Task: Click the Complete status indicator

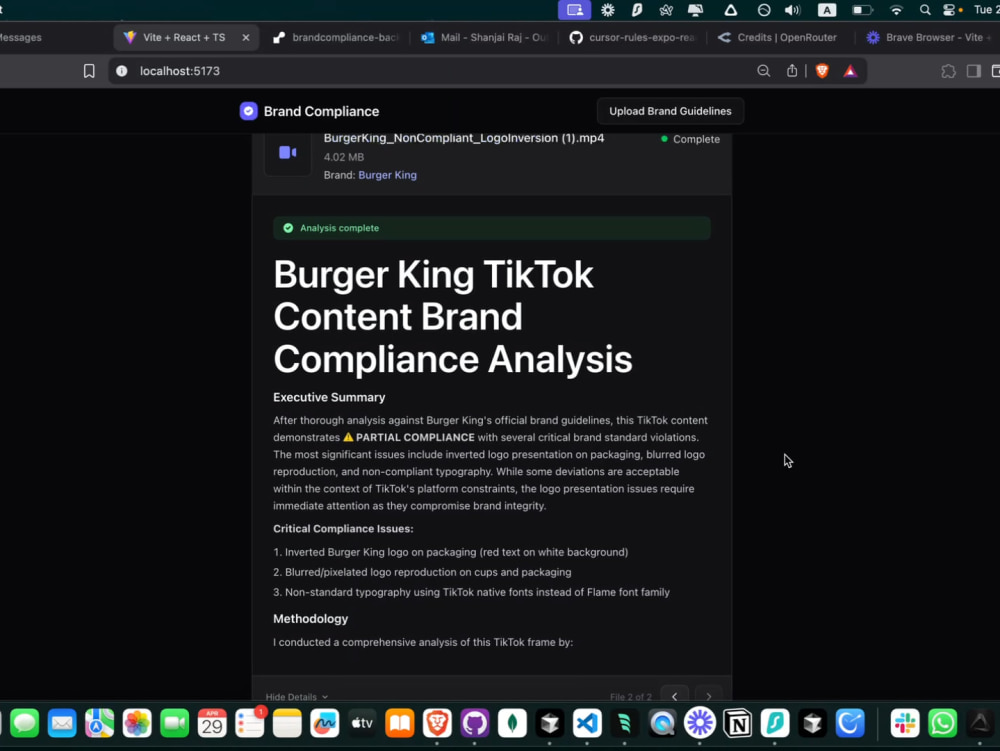Action: point(690,139)
